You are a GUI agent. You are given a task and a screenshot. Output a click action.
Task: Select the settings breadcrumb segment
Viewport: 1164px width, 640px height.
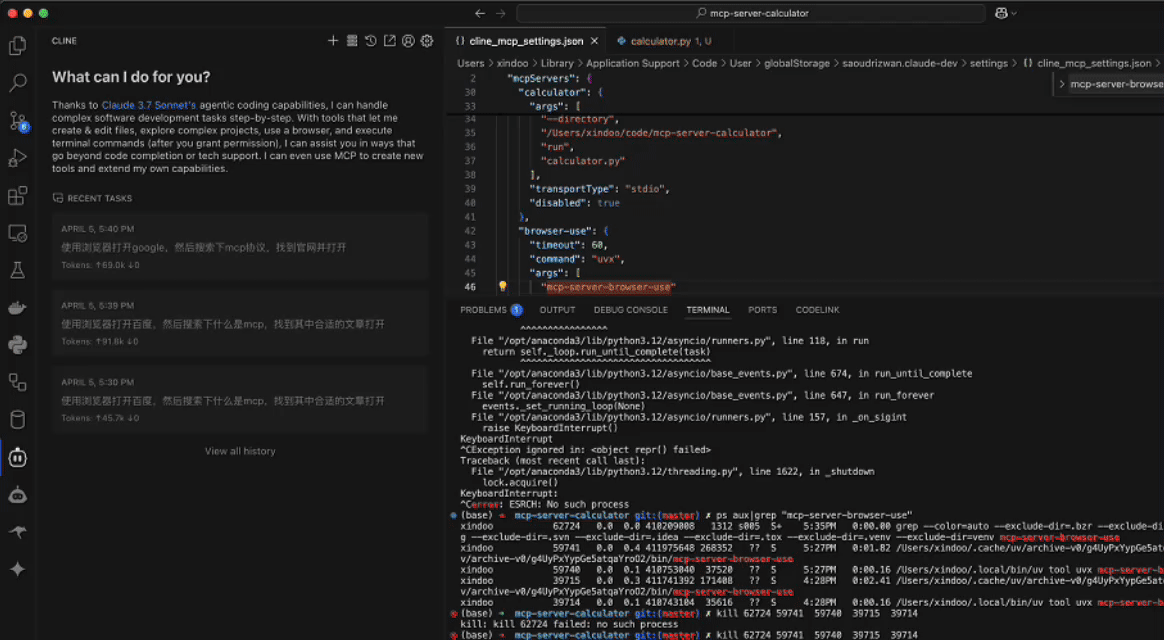point(988,64)
